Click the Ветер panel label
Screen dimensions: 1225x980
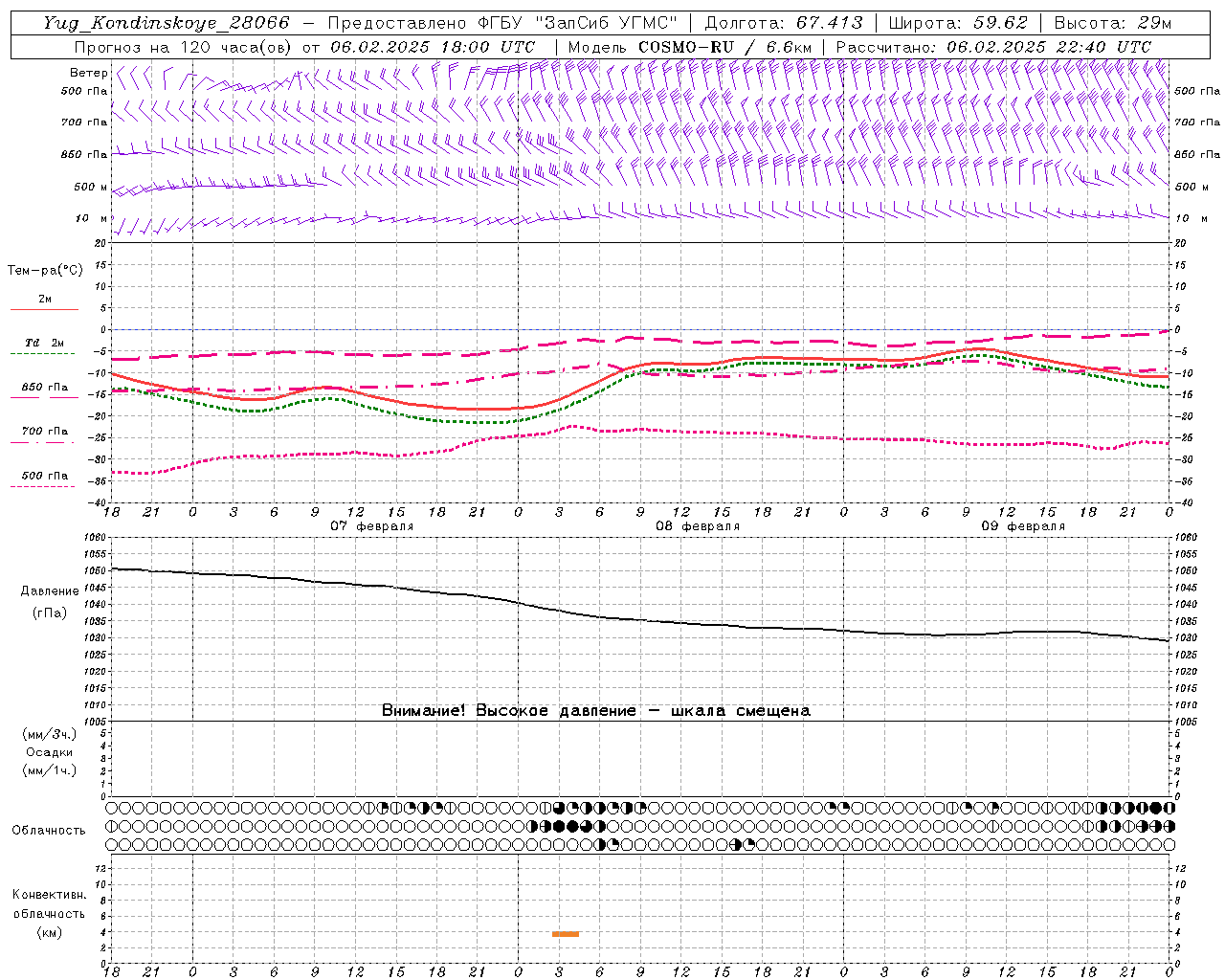(x=89, y=73)
